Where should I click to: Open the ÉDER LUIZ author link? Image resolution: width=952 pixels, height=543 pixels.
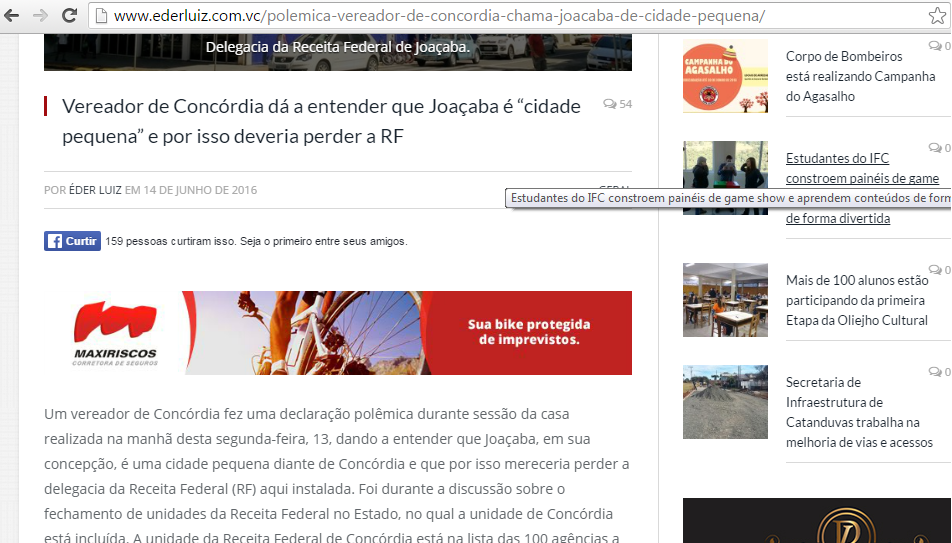[95, 190]
